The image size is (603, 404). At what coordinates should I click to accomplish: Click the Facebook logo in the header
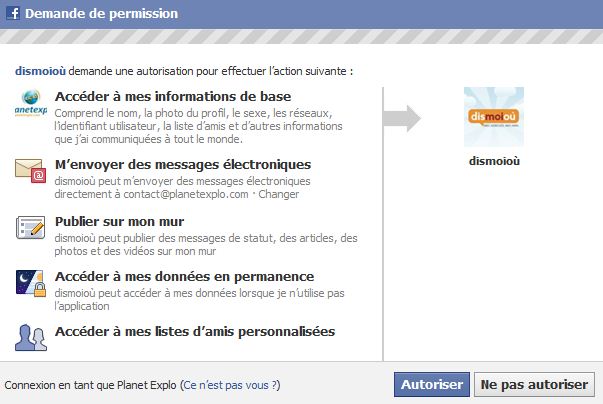pyautogui.click(x=13, y=13)
